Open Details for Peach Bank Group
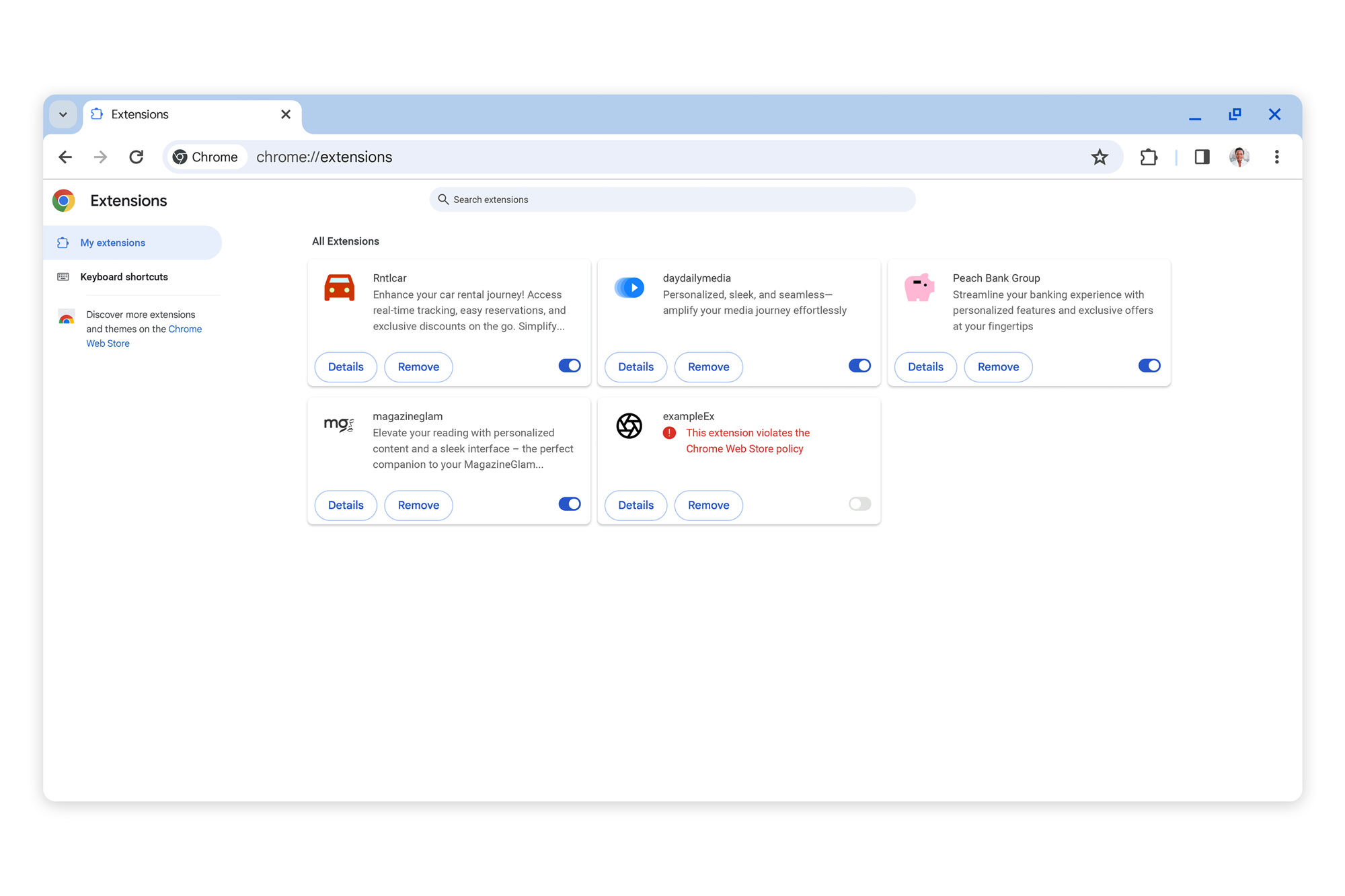 (x=925, y=367)
